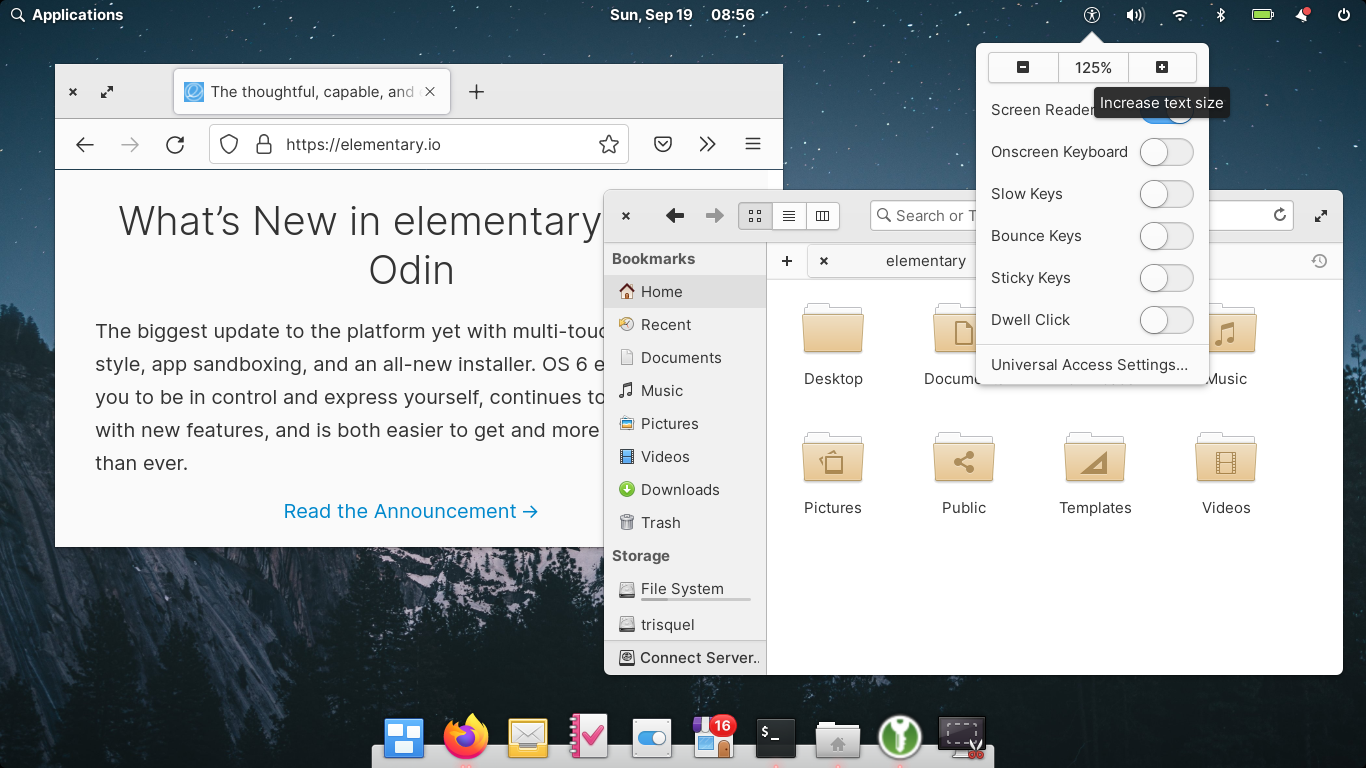Viewport: 1366px width, 768px height.
Task: Open the password keys app in dock
Action: pos(899,737)
